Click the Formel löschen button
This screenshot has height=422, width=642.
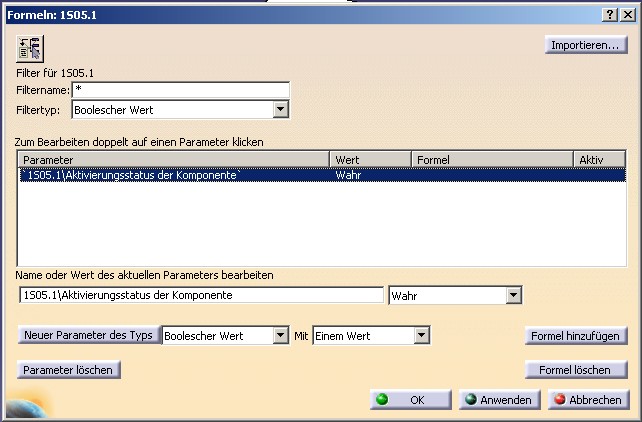(576, 370)
